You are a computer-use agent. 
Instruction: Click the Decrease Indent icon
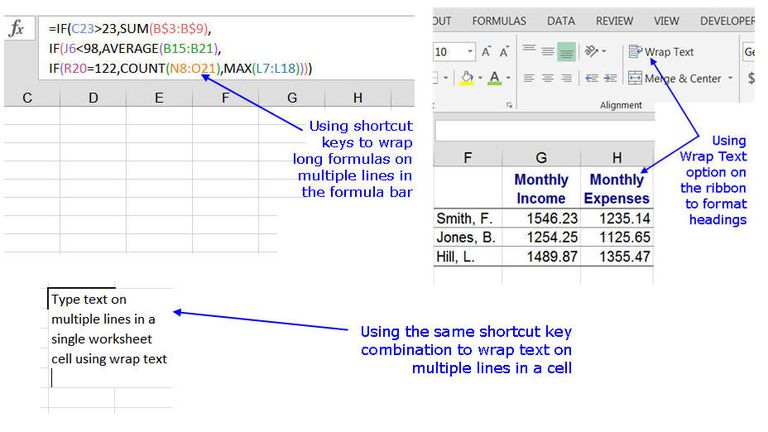click(592, 78)
